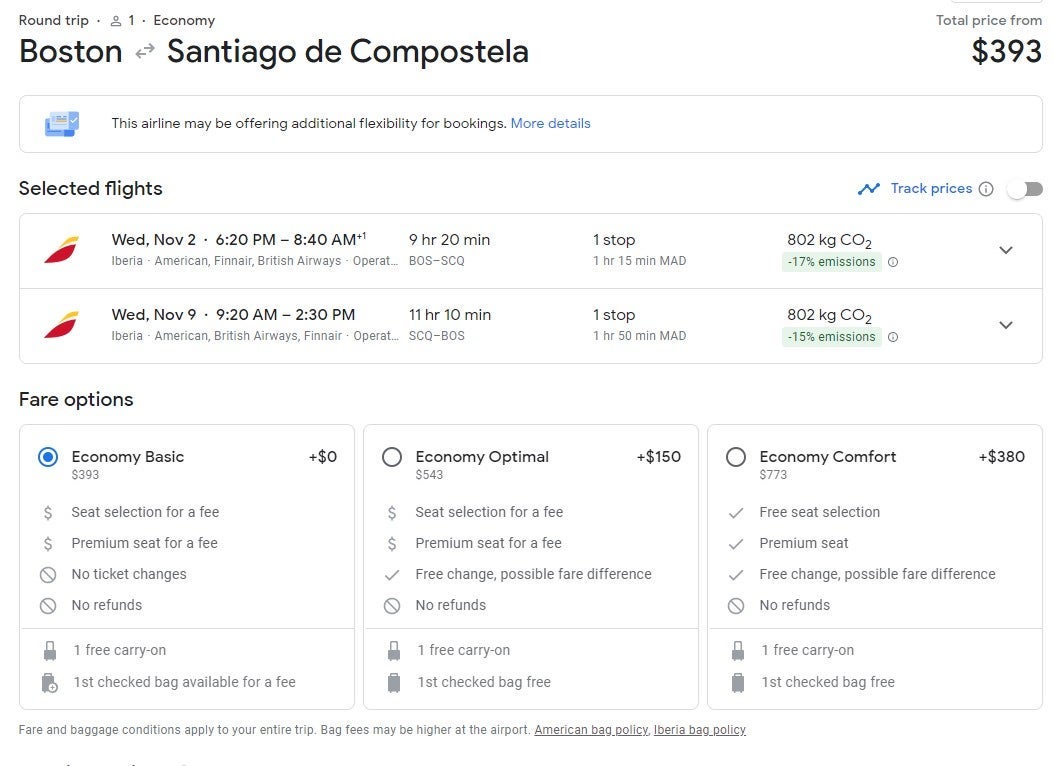Viewport: 1054px width, 766px height.
Task: Click the emissions info icon for Nov 9 flight
Action: (x=893, y=337)
